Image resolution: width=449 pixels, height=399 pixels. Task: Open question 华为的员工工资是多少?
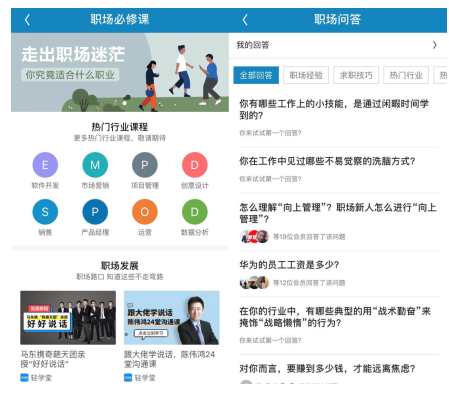289,265
